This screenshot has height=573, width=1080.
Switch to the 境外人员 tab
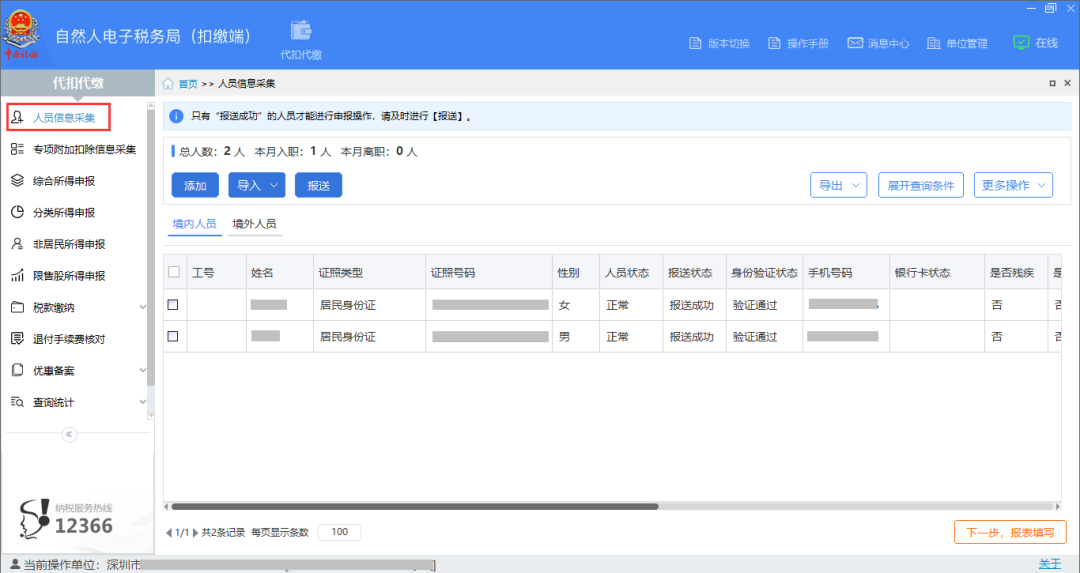tap(254, 224)
